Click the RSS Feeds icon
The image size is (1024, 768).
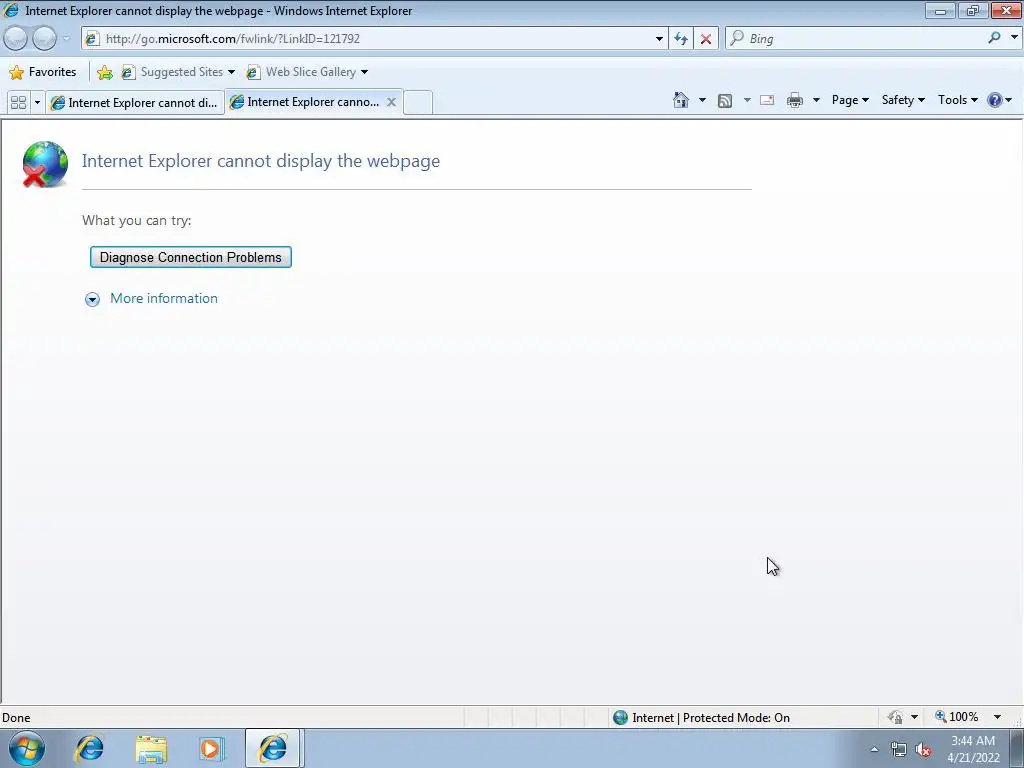(x=725, y=100)
